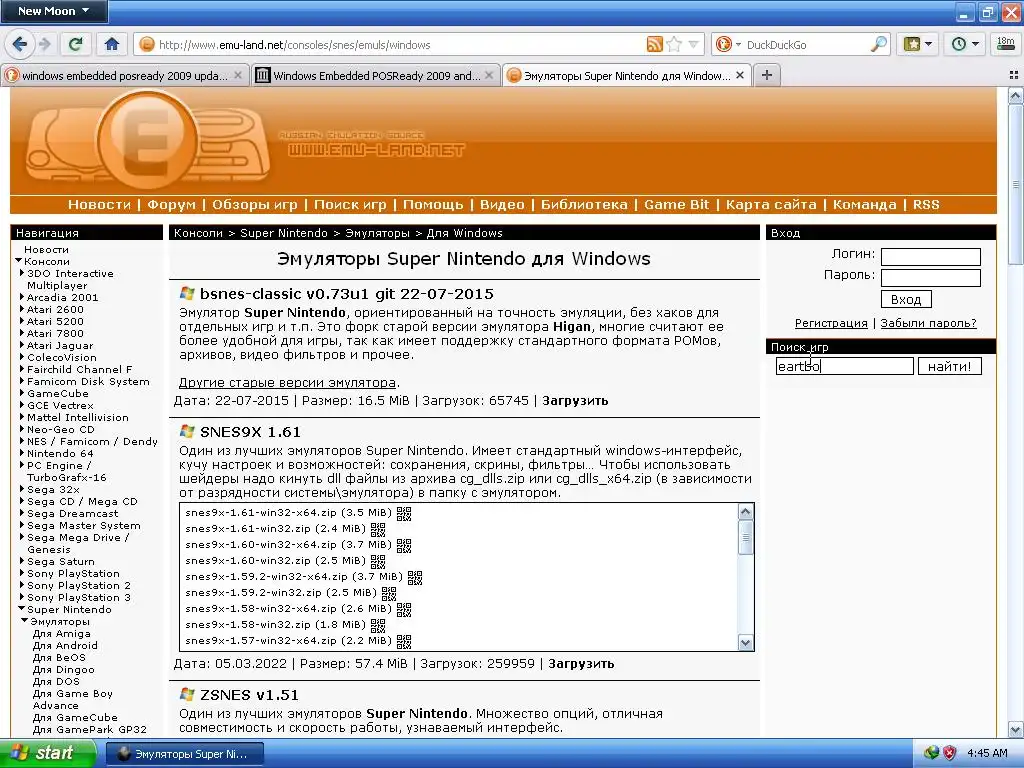Screen dimensions: 1024x768
Task: Bookmark page with the star icon
Action: 674,44
